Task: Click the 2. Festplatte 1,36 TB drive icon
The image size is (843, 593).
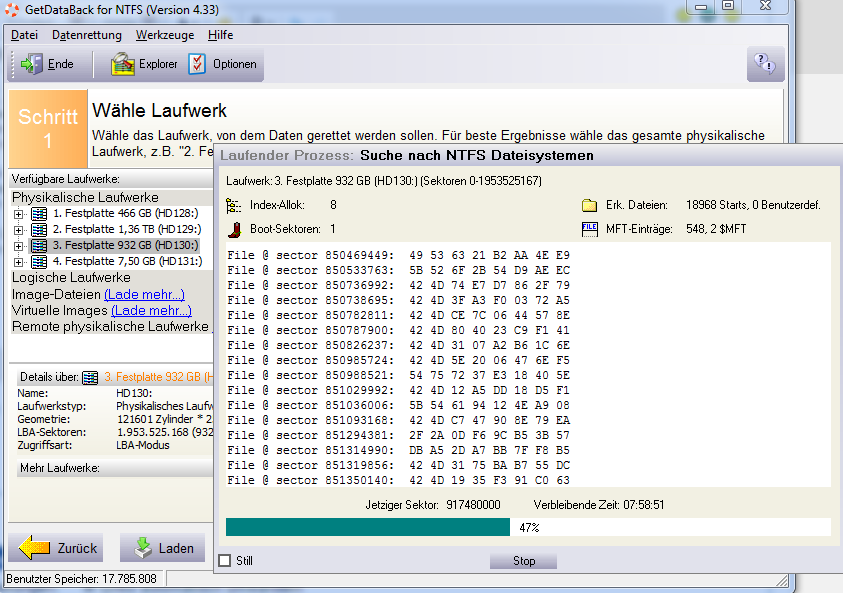Action: click(39, 230)
